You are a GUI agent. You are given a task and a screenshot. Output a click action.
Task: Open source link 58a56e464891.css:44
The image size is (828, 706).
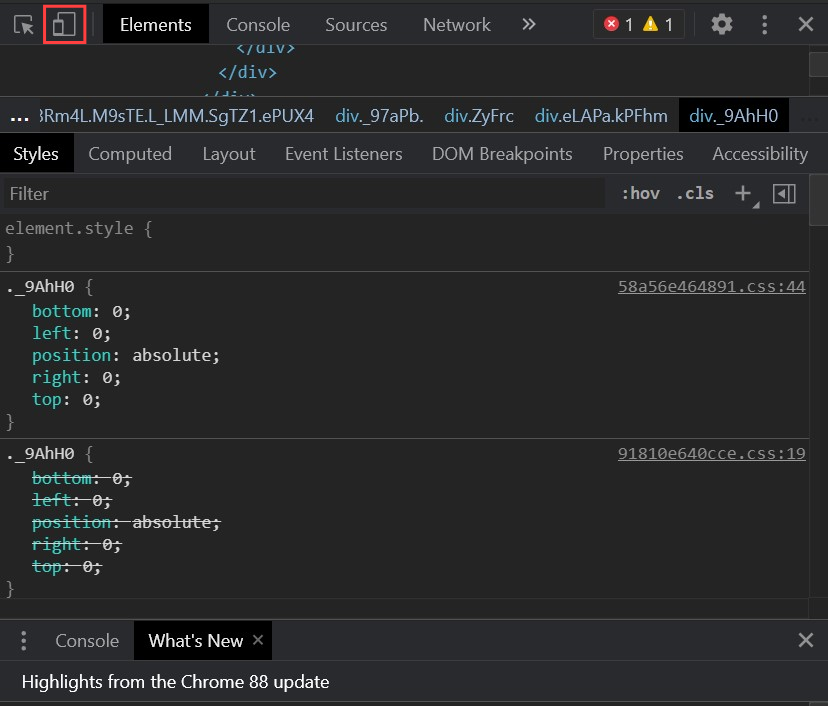(711, 287)
